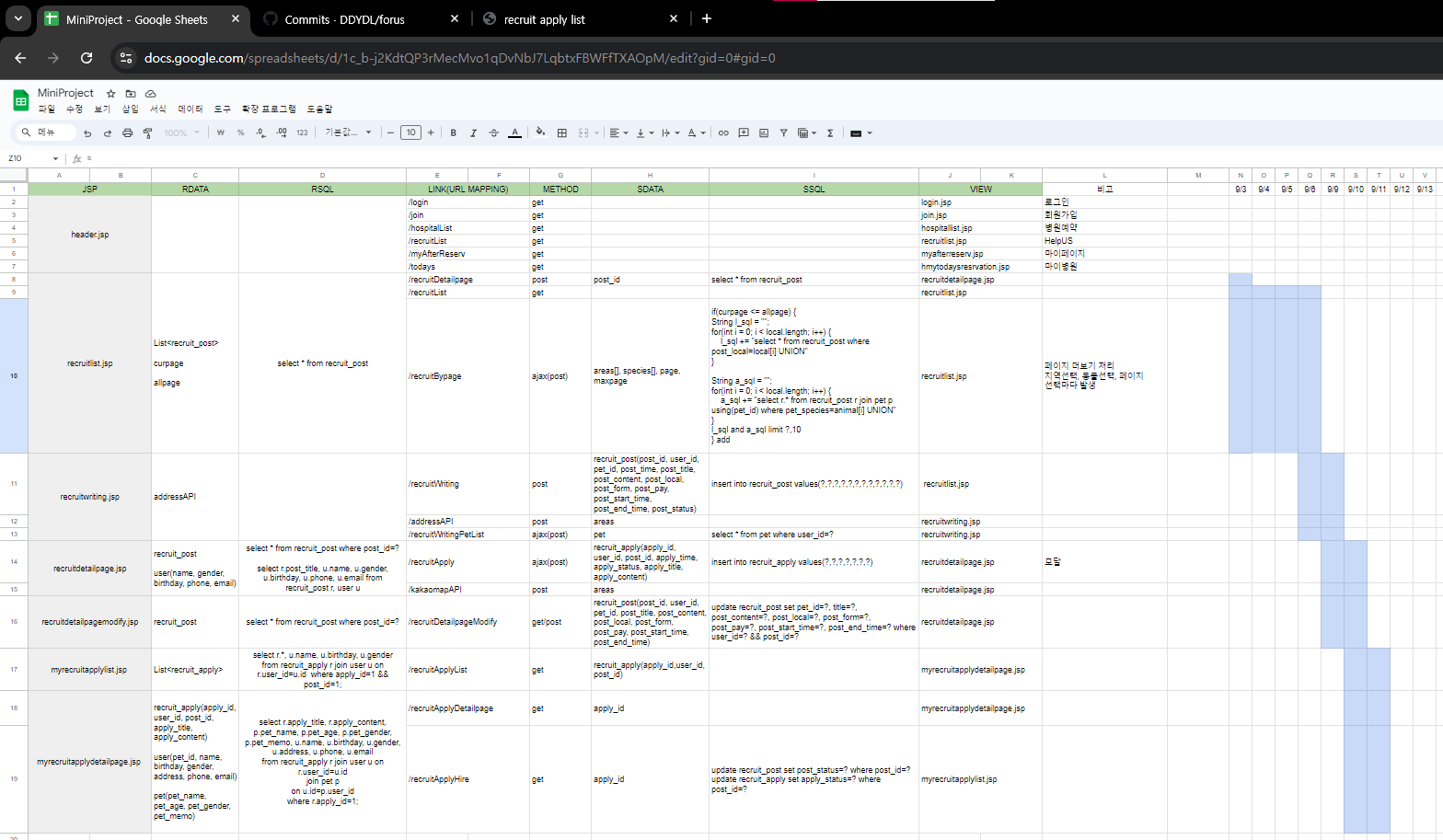Click the MiniProject document title

point(65,93)
